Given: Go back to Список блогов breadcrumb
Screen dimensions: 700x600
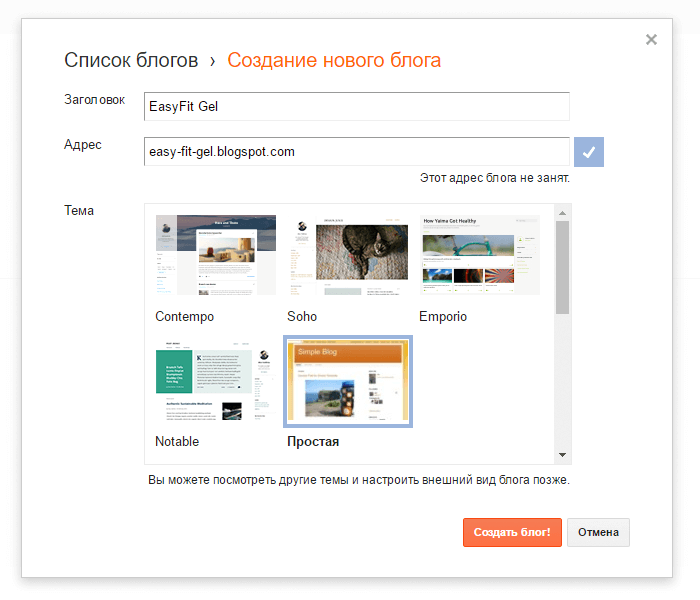Looking at the screenshot, I should [131, 60].
